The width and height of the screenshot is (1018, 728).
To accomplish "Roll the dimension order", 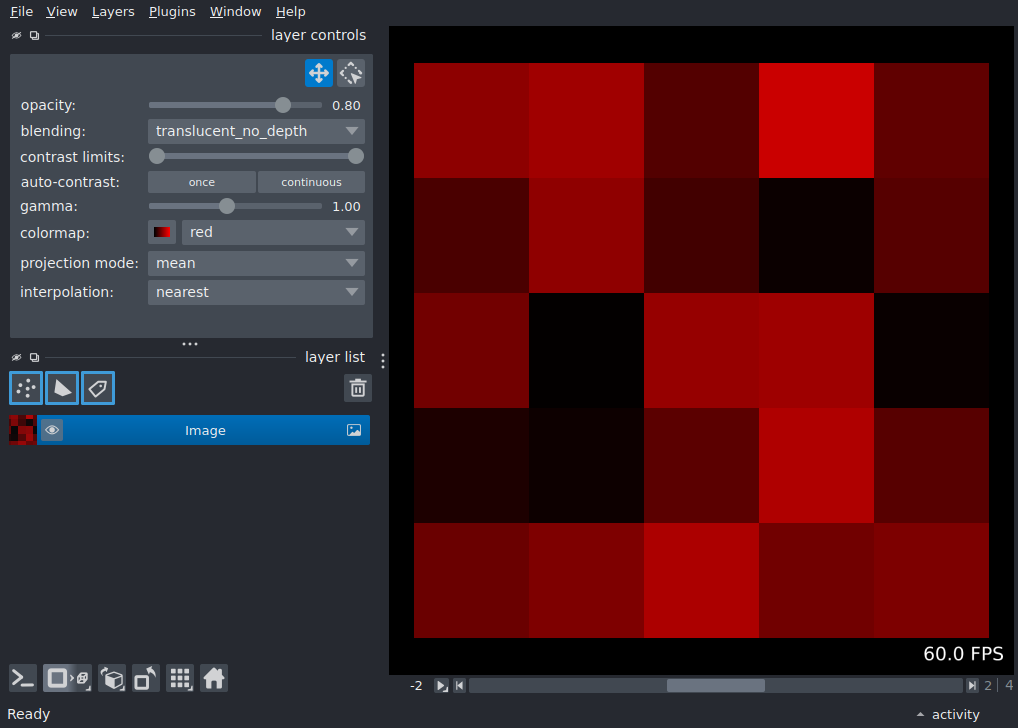I will 112,679.
